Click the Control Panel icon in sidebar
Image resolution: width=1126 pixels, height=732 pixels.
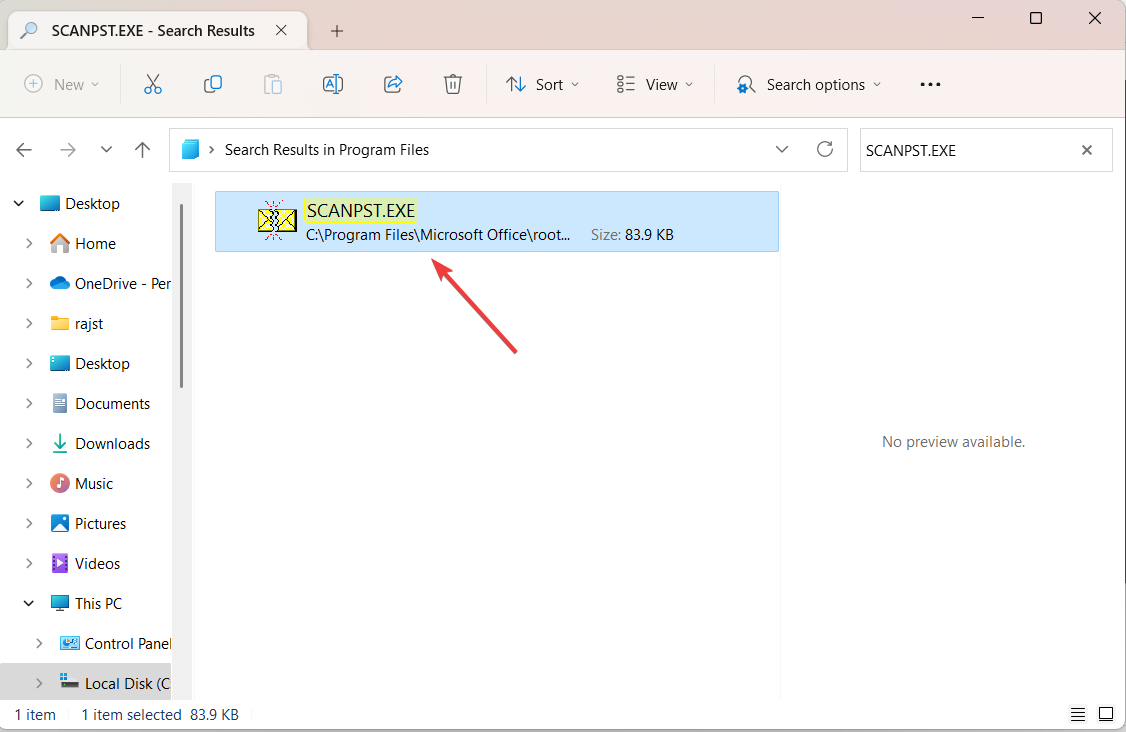click(70, 644)
